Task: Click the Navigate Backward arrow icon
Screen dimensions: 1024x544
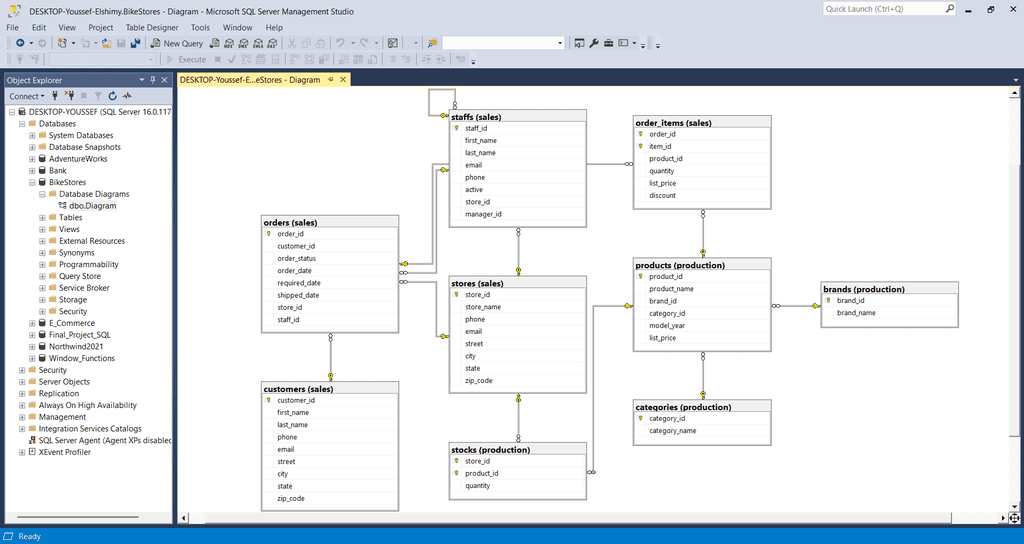Action: [19, 43]
